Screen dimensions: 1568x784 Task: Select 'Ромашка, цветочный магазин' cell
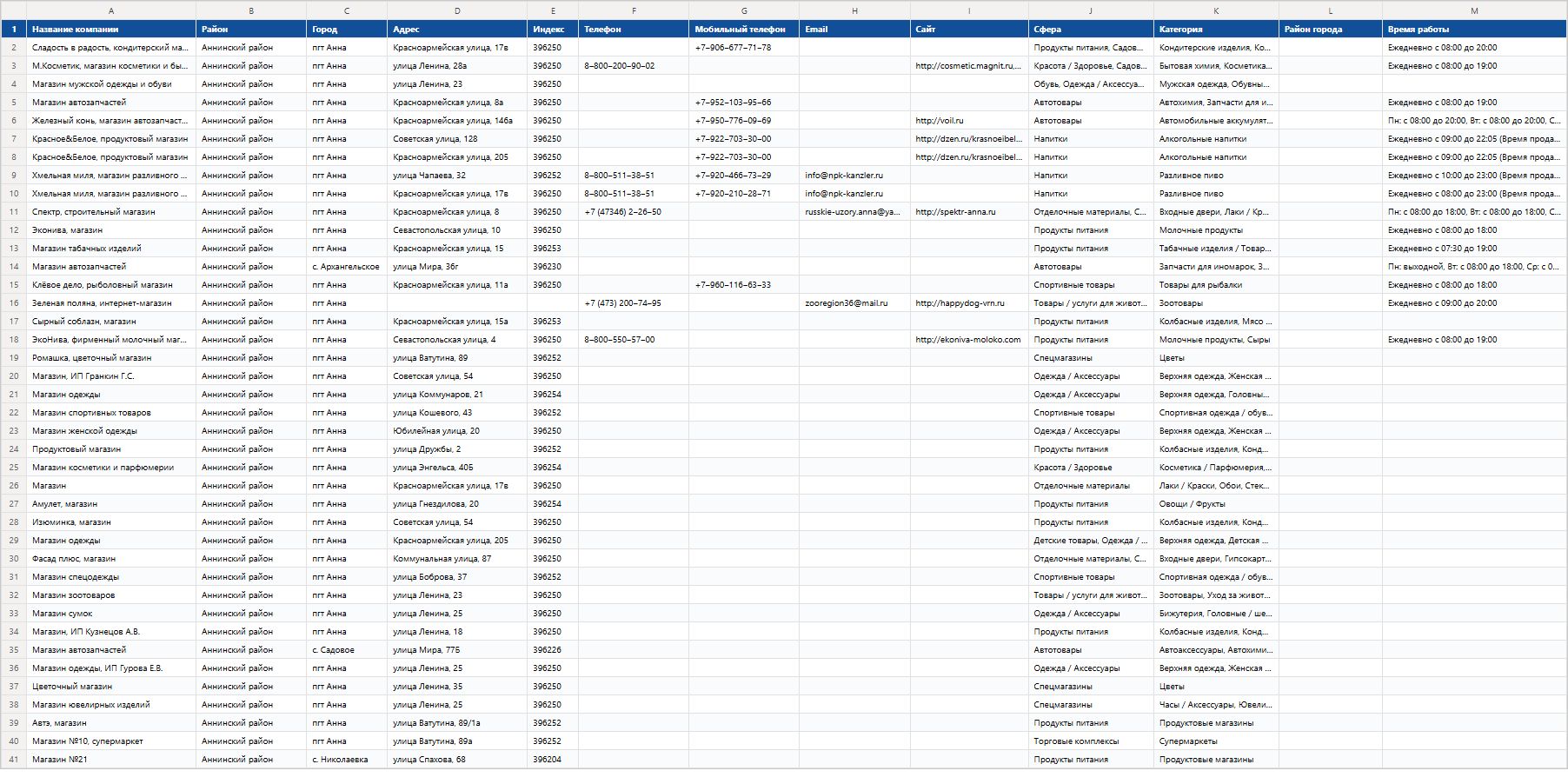click(x=111, y=357)
